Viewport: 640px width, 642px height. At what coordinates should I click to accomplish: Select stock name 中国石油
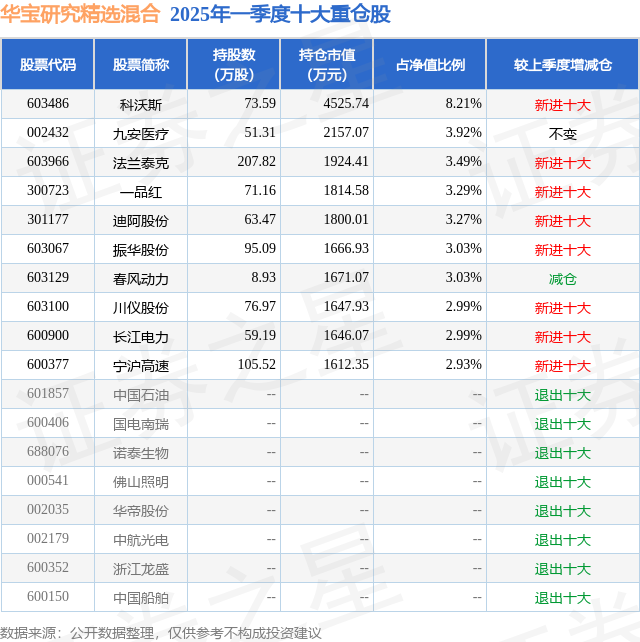141,396
